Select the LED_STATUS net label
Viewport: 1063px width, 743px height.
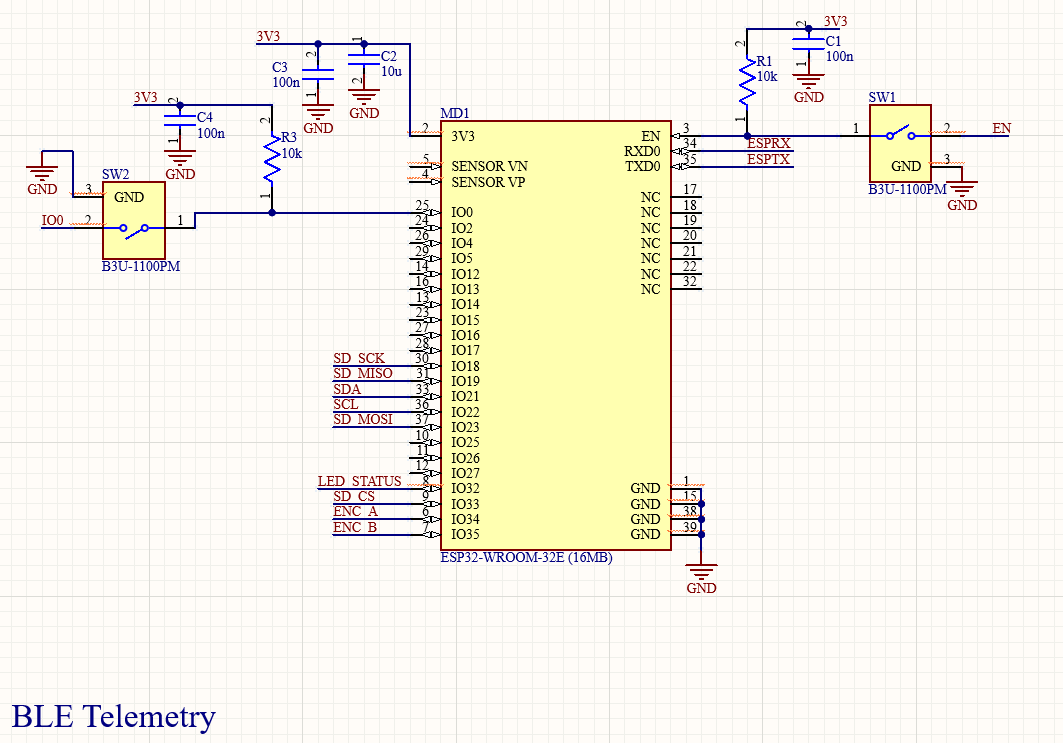(x=359, y=481)
